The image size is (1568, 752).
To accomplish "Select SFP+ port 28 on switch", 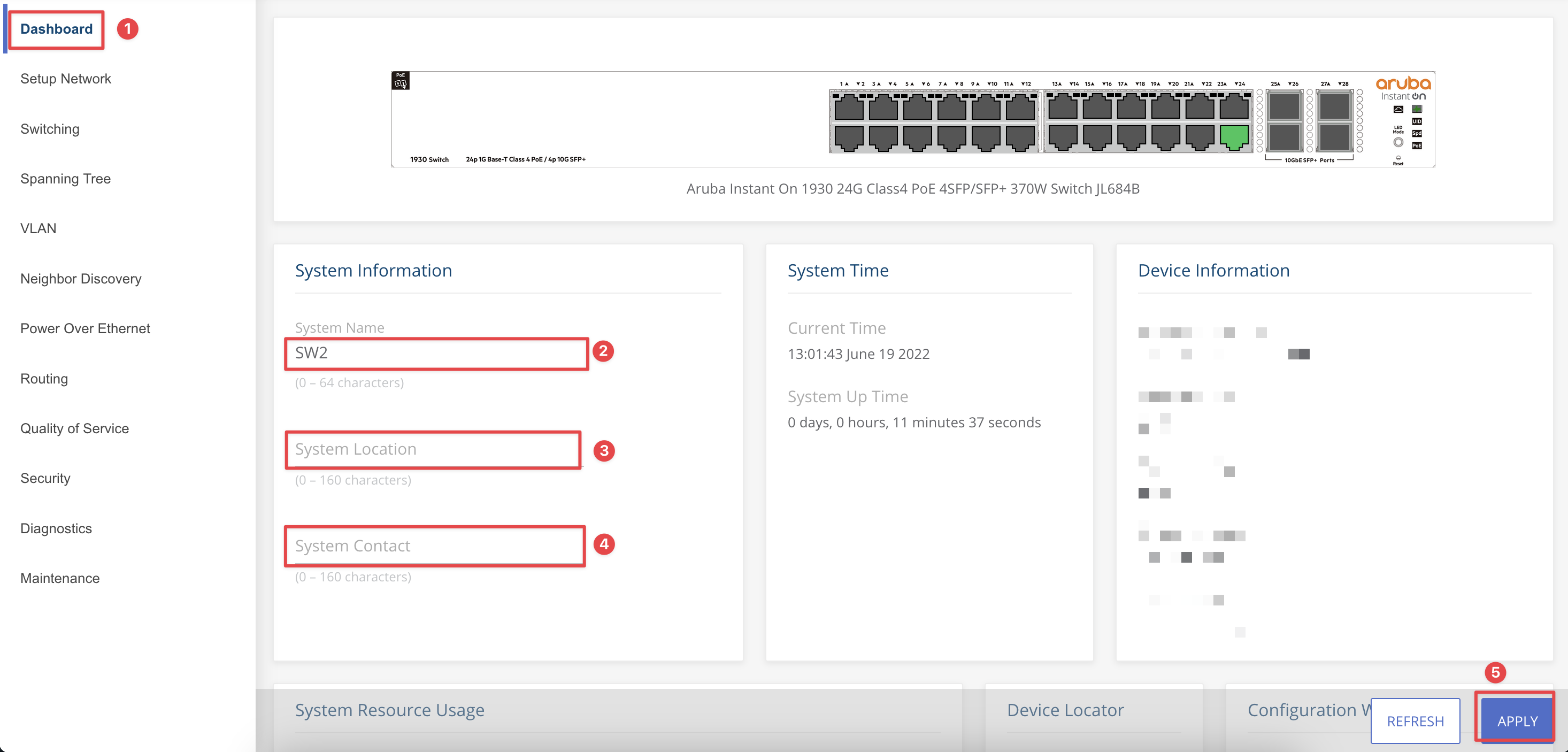I will pyautogui.click(x=1335, y=137).
